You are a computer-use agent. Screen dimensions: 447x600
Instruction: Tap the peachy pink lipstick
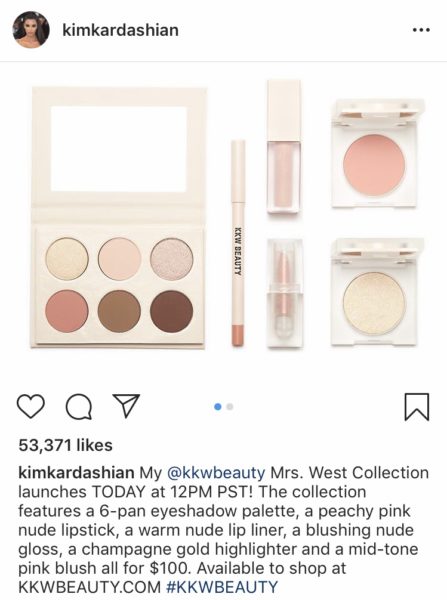[285, 293]
